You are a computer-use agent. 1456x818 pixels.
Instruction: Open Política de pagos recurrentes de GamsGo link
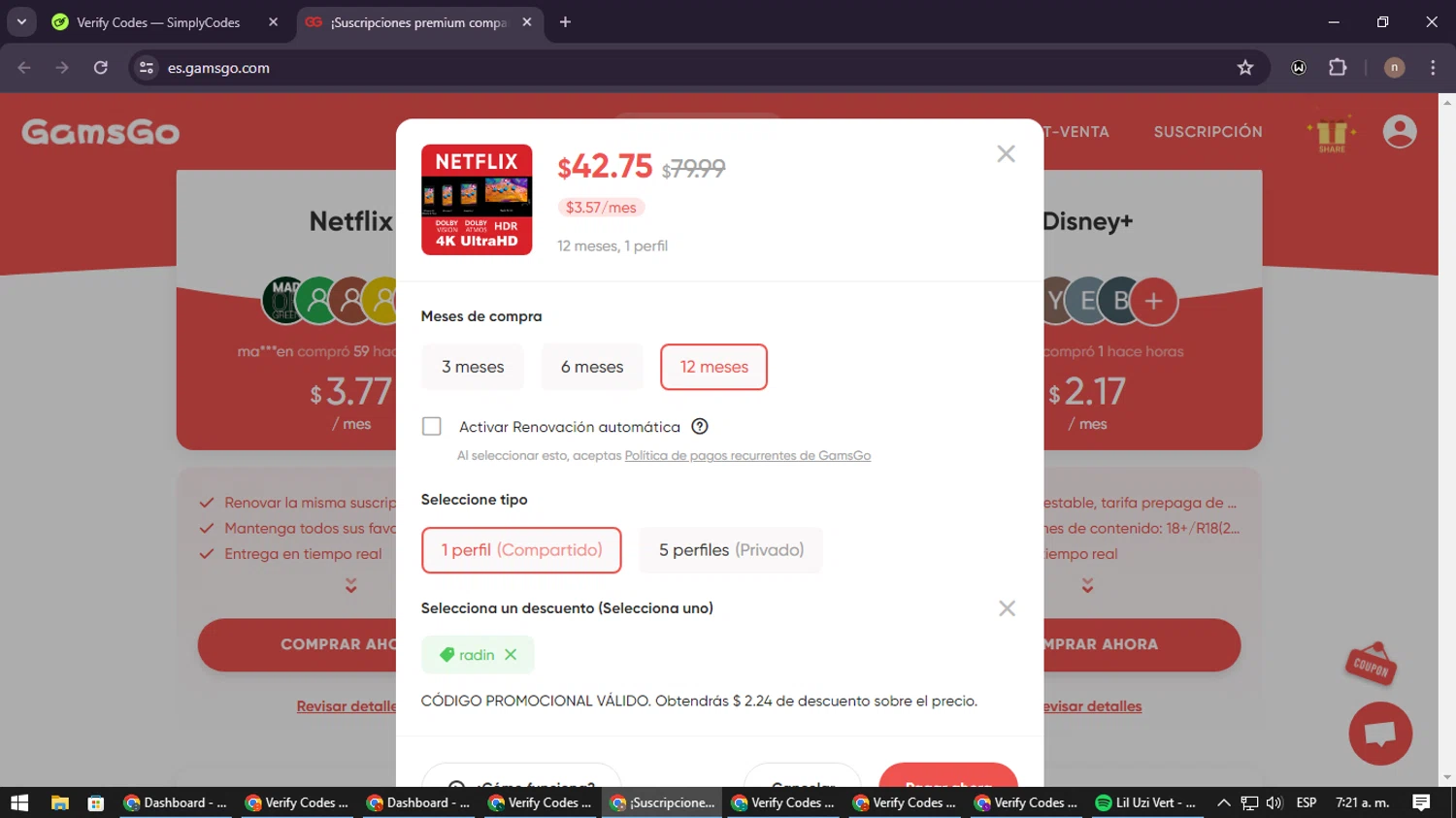(x=747, y=456)
